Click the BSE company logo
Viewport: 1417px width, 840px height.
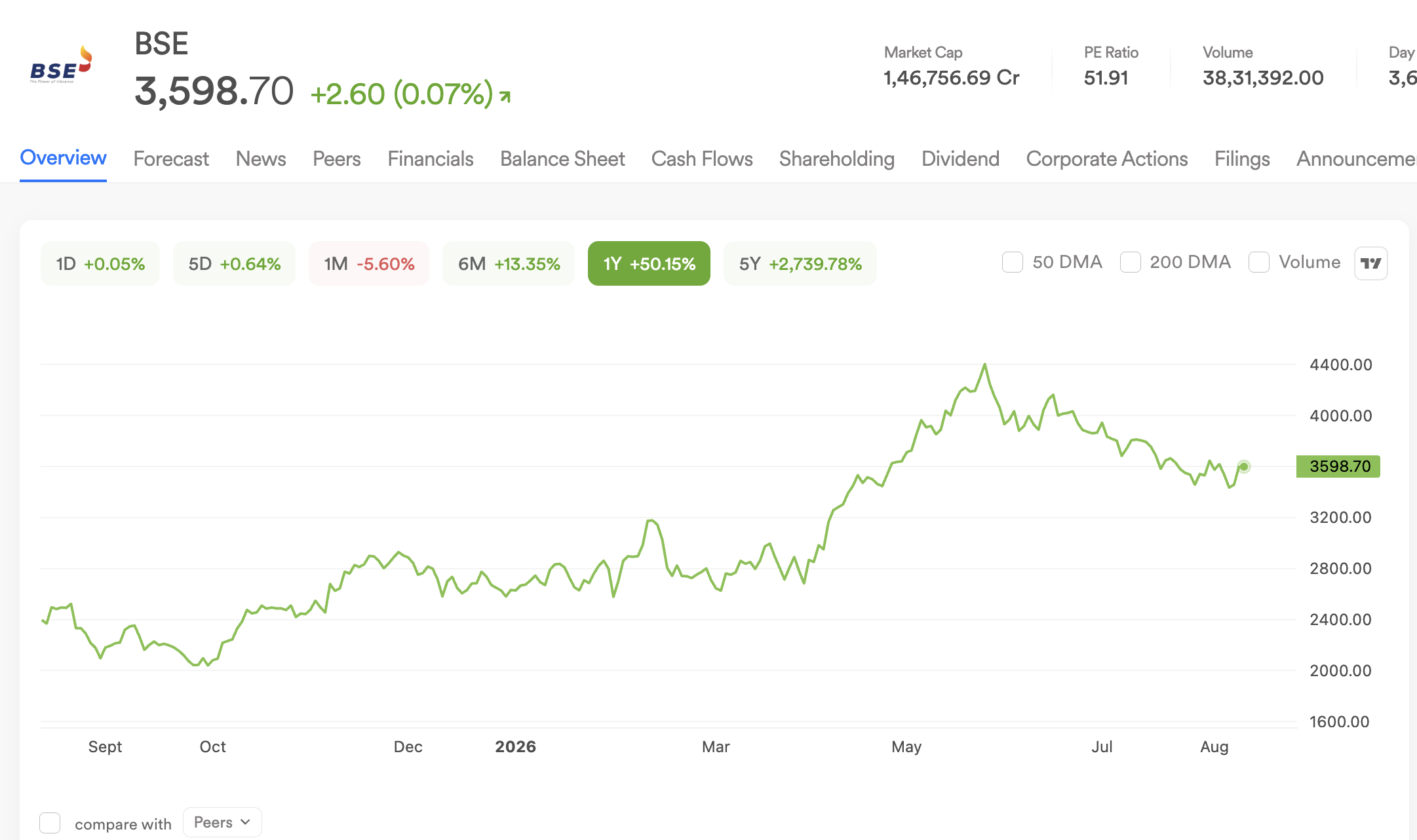tap(62, 66)
